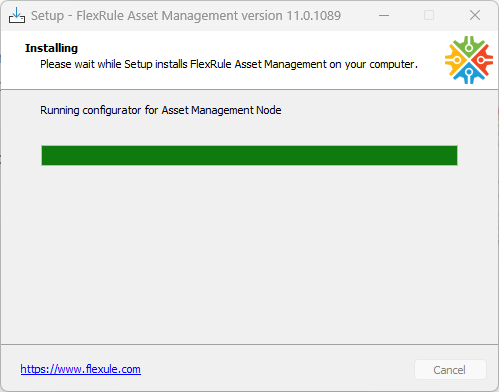This screenshot has height=392, width=499.
Task: Select the yellow left segment of FlexRule logo
Action: (x=455, y=60)
